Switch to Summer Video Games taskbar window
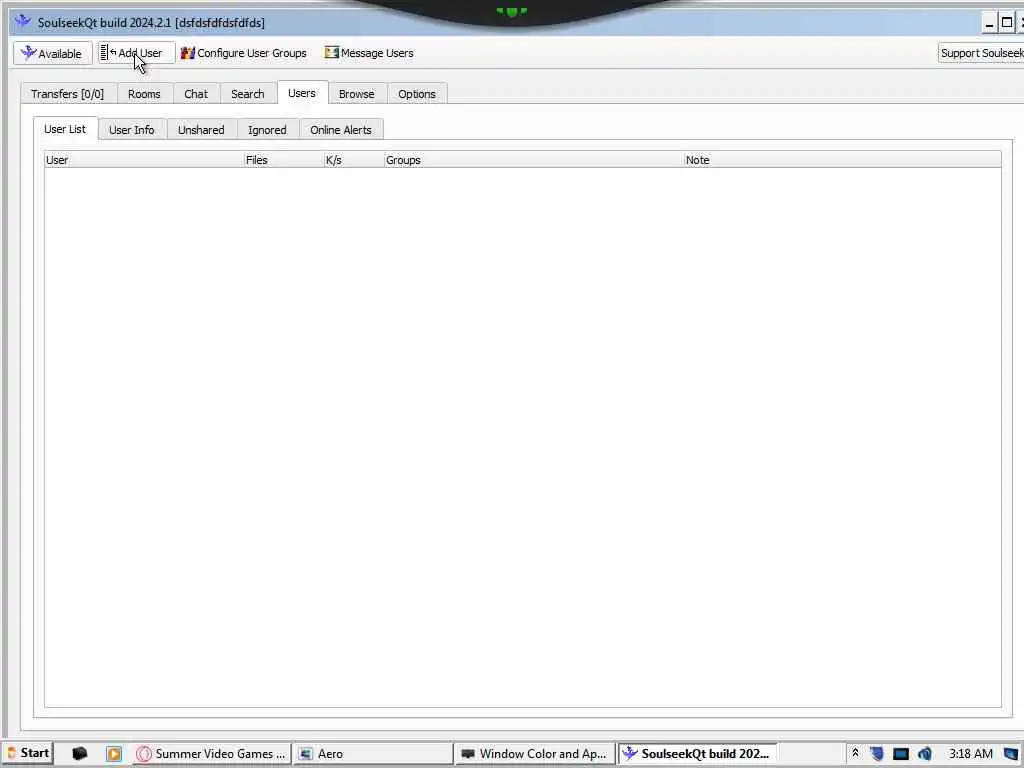1024x768 pixels. coord(210,754)
